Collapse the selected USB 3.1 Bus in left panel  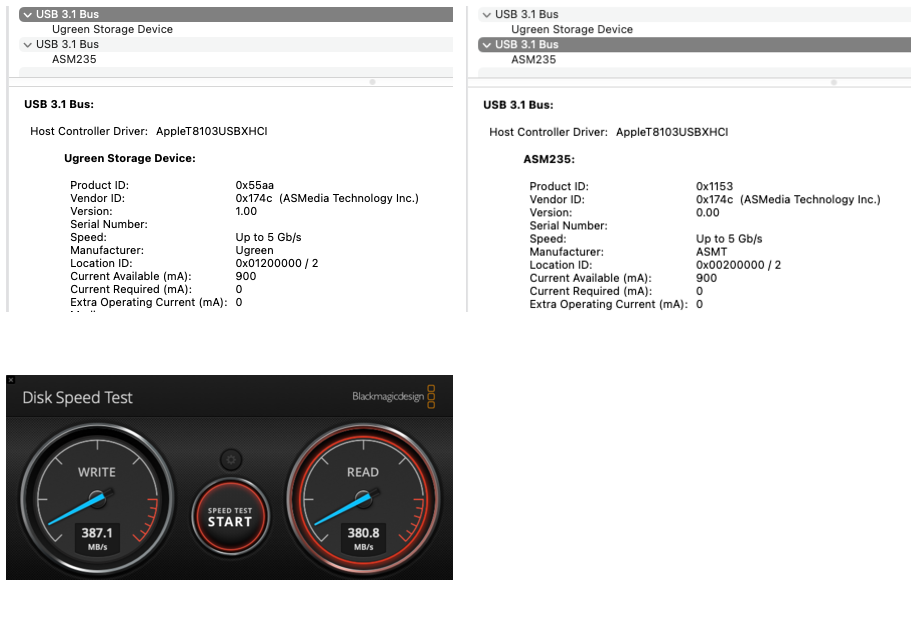[x=28, y=15]
